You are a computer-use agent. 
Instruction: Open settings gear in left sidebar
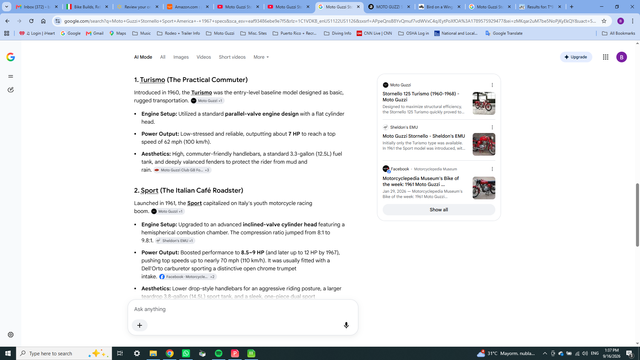tap(11, 335)
